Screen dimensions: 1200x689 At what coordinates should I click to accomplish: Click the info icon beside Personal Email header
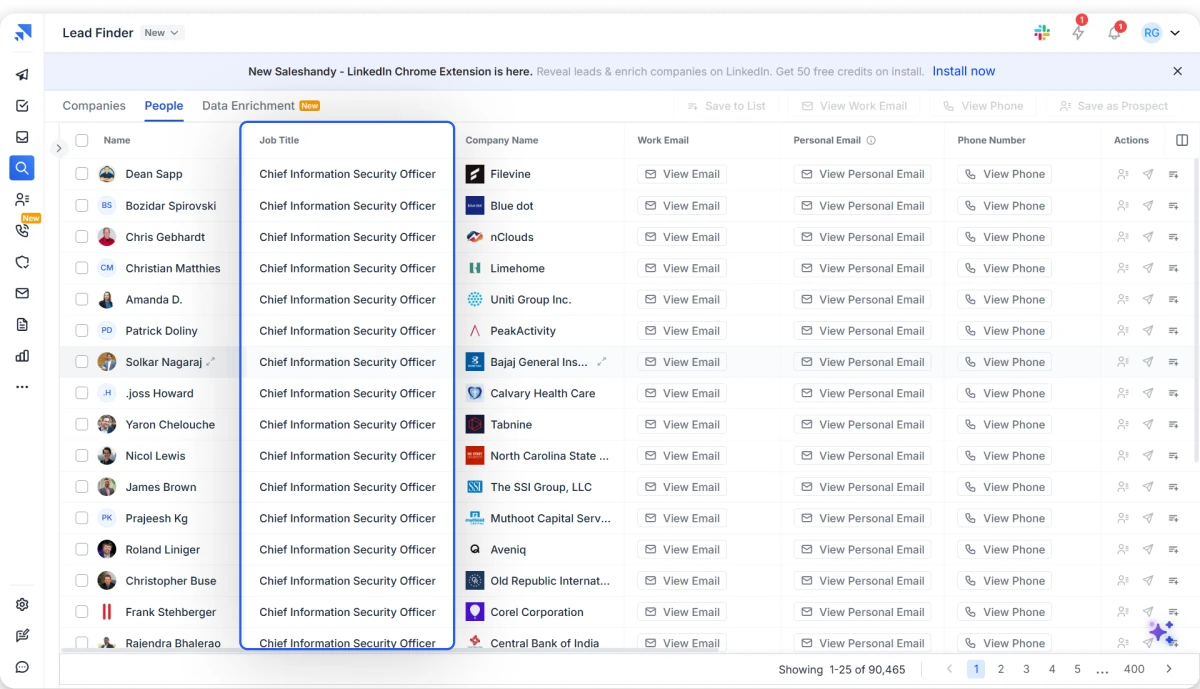click(871, 141)
